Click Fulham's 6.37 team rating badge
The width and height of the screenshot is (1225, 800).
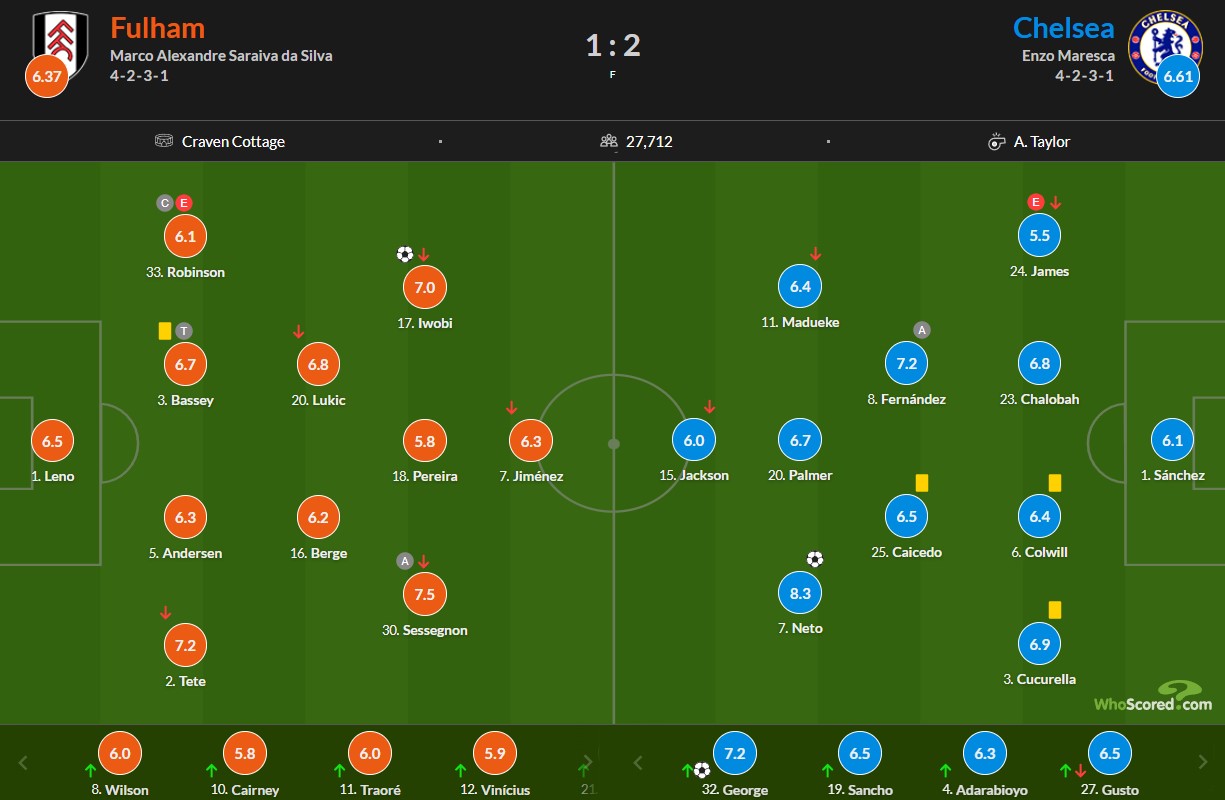coord(47,78)
